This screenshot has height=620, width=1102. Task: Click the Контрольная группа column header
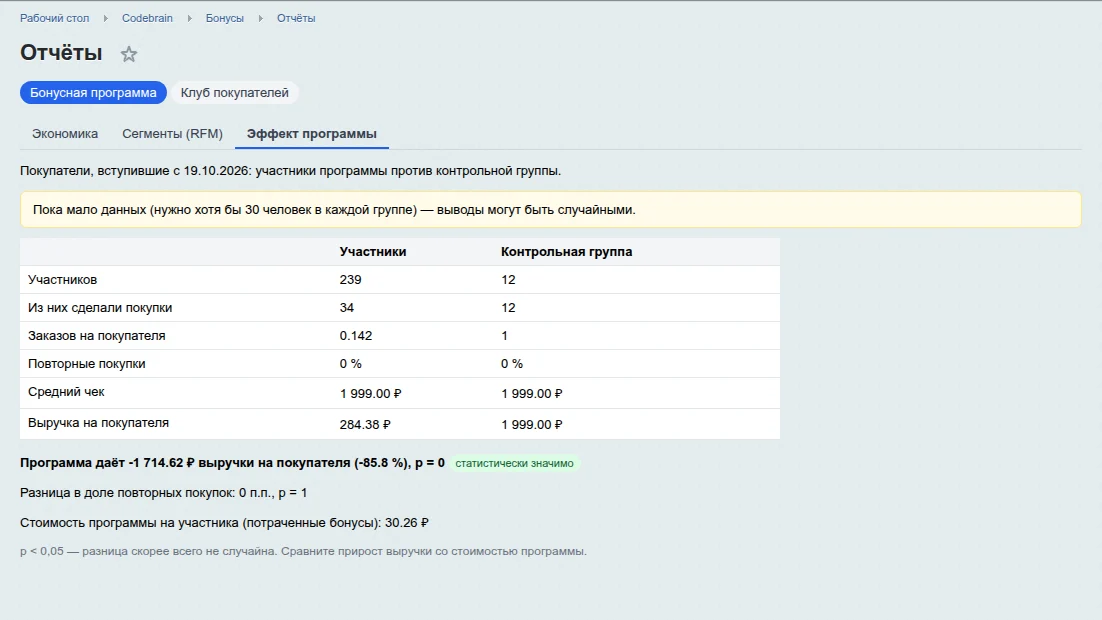pyautogui.click(x=566, y=252)
